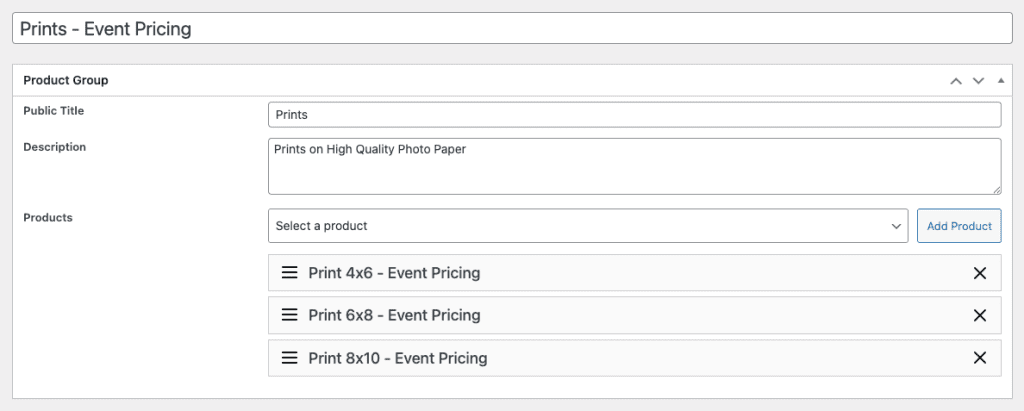Viewport: 1024px width, 411px height.
Task: Click the dropdown chevron in product selector
Action: pyautogui.click(x=896, y=226)
